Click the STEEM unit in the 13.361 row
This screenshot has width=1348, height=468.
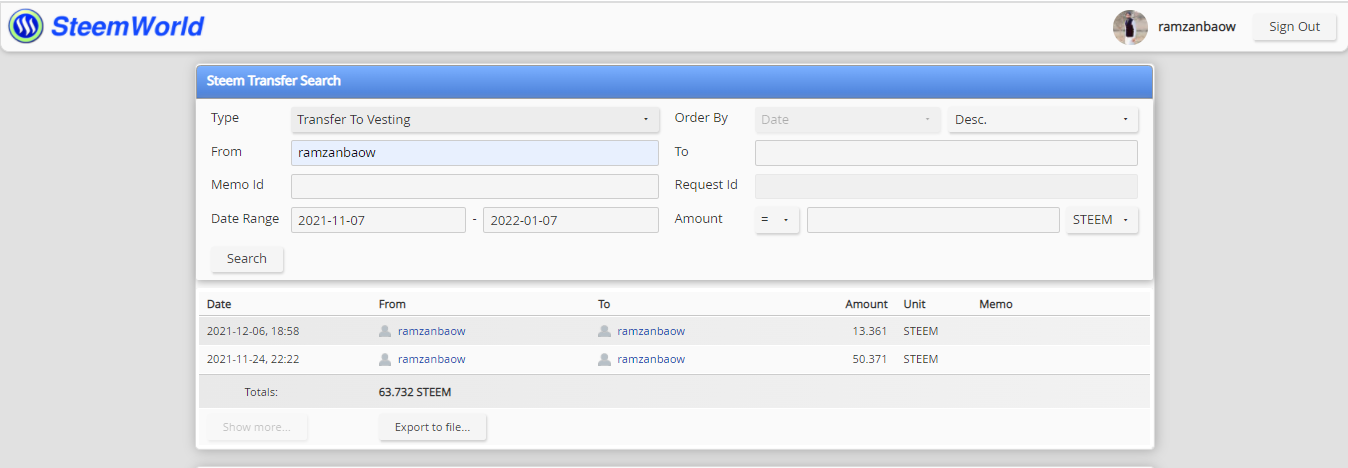pos(921,331)
